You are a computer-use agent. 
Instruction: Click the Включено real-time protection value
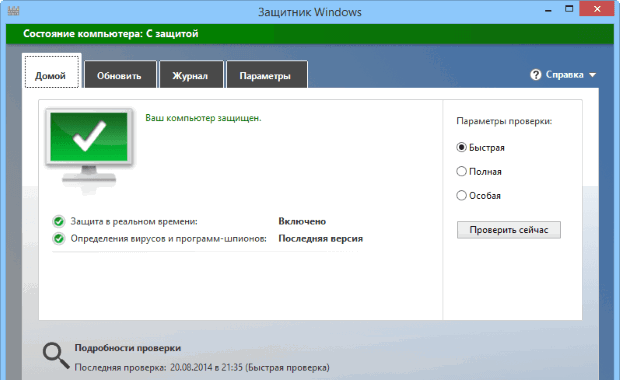pos(302,221)
